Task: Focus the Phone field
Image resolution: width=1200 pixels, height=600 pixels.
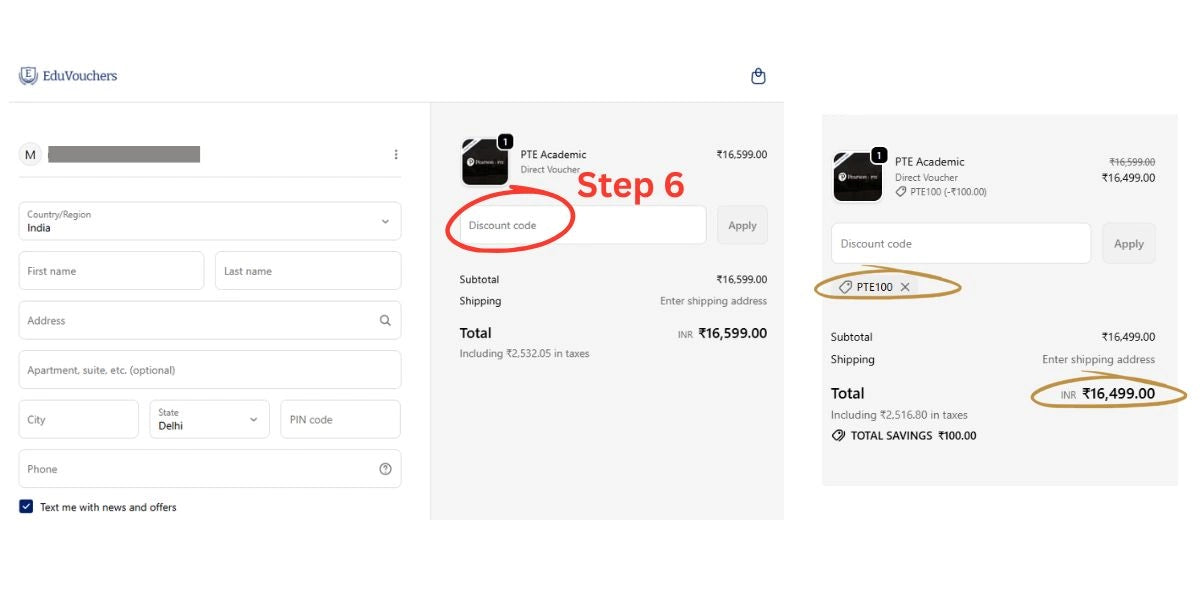Action: (210, 469)
